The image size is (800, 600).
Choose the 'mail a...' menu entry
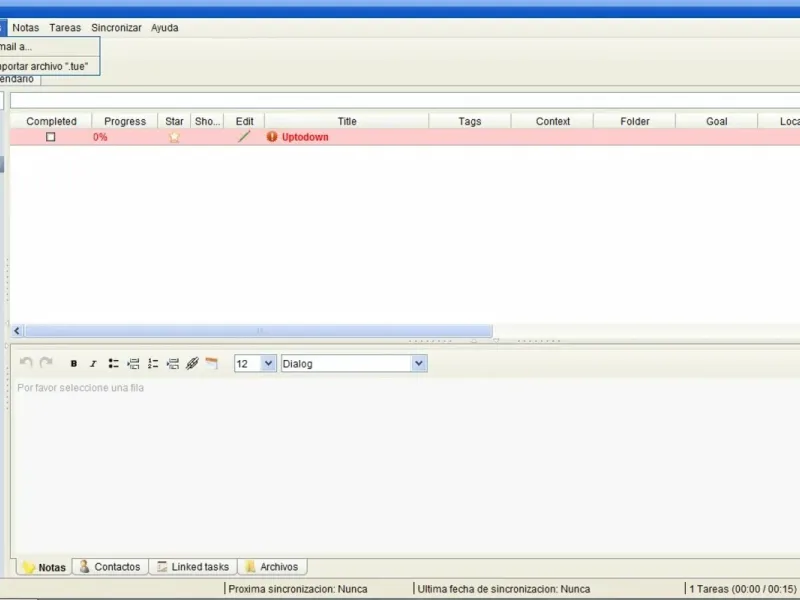pyautogui.click(x=49, y=47)
